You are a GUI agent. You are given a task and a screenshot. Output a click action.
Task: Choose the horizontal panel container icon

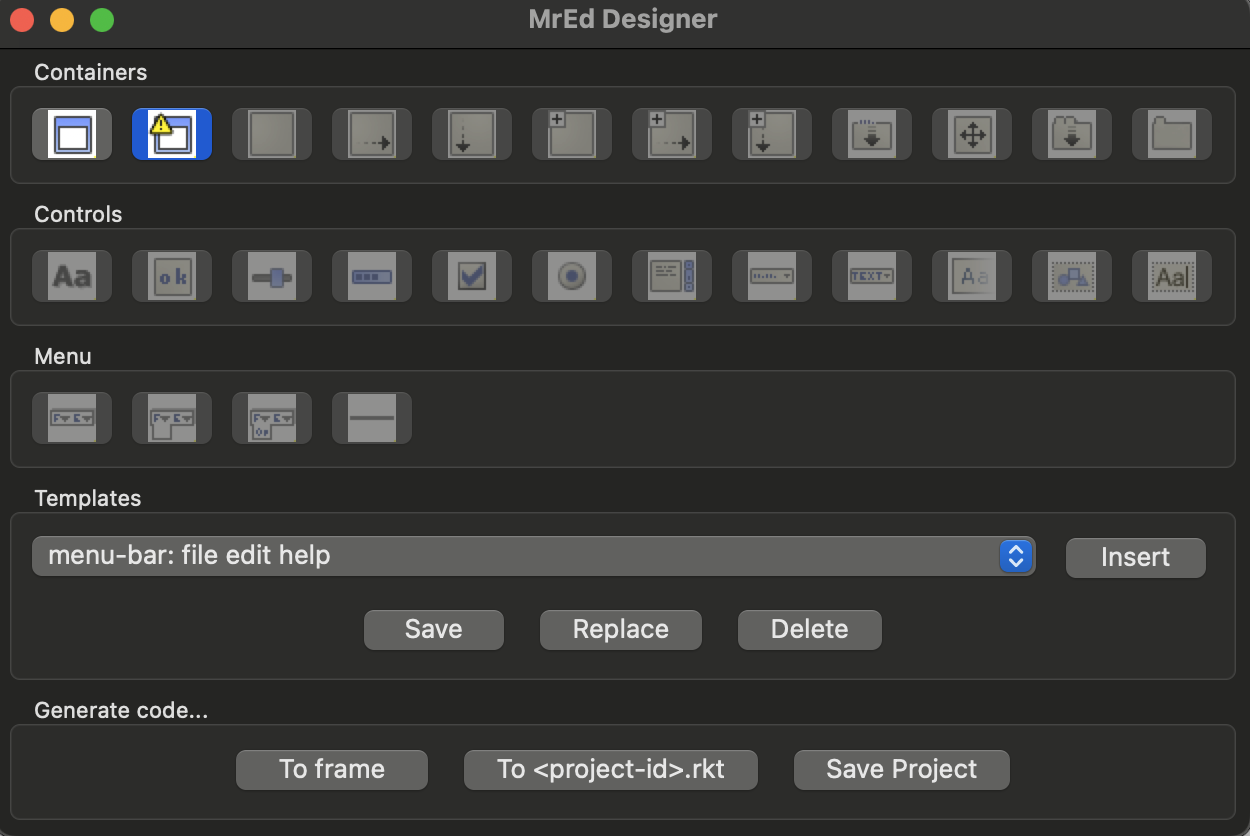pyautogui.click(x=372, y=134)
